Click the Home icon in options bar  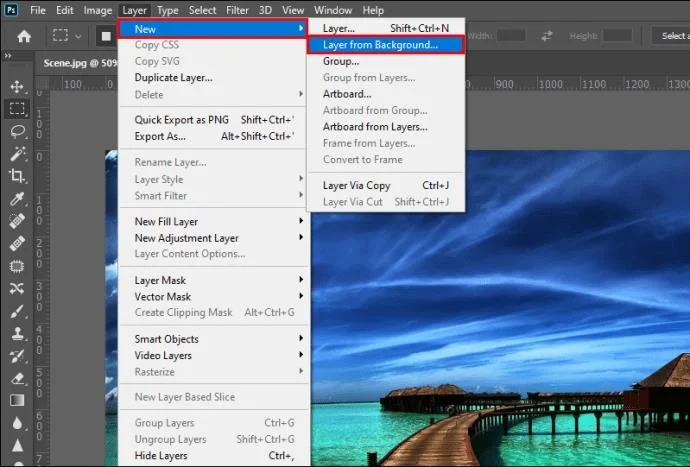[x=23, y=36]
